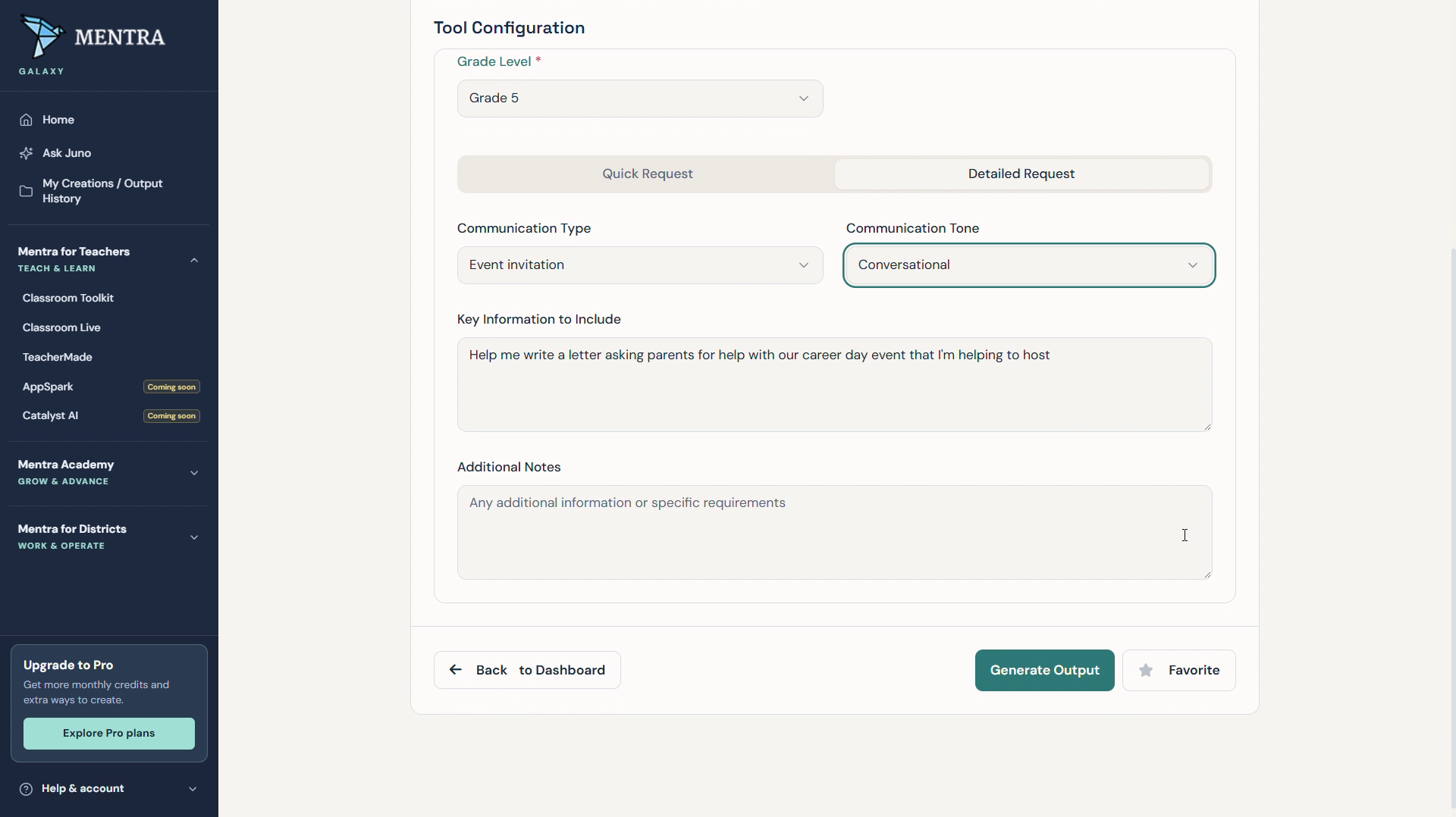Click Explore Pro plans button

point(109,734)
